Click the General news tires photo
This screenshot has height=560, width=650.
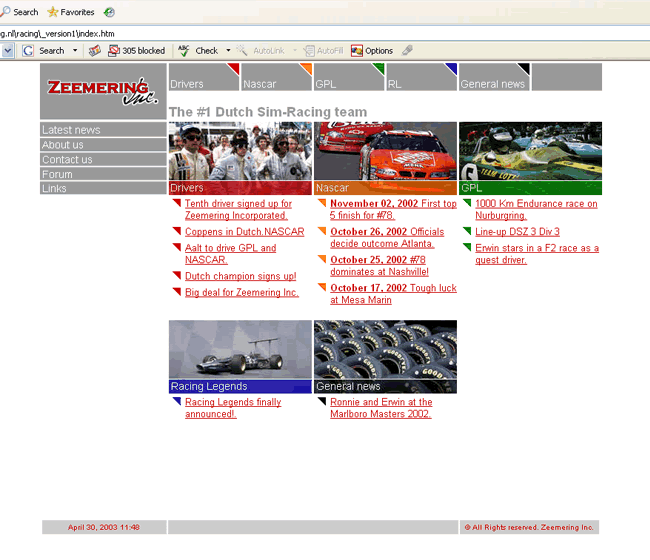(385, 349)
